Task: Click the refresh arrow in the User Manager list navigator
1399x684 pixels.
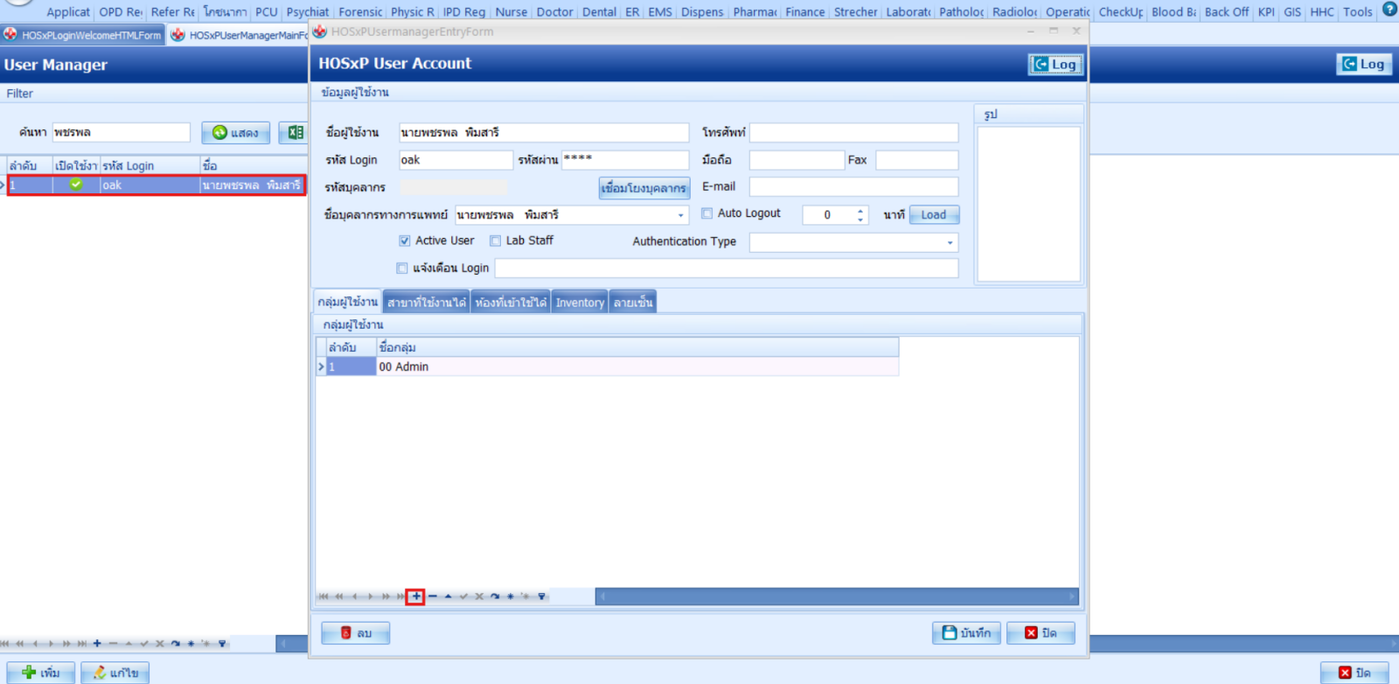Action: click(175, 643)
